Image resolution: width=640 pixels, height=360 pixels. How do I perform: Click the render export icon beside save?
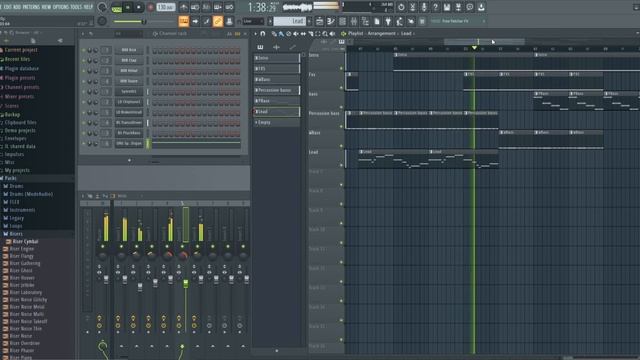458,7
